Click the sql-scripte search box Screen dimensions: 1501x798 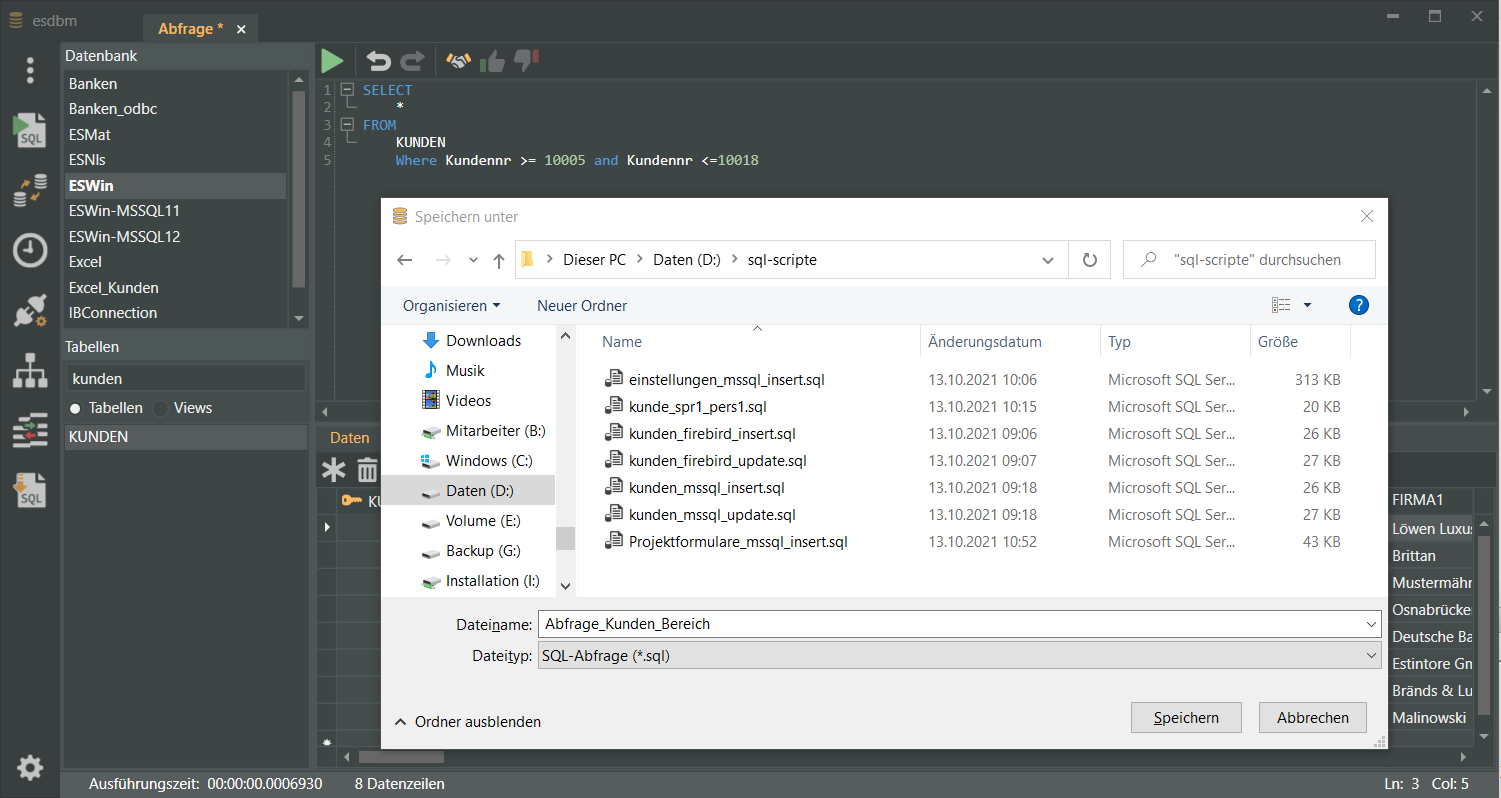(1249, 260)
